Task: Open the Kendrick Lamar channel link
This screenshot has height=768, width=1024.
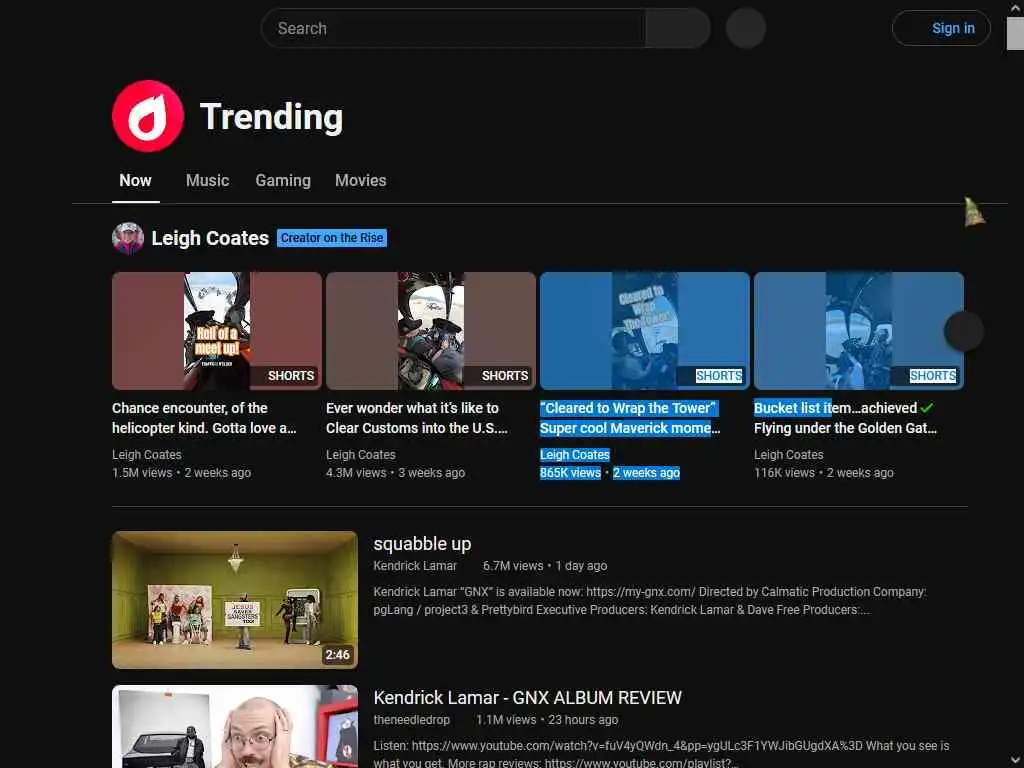Action: pyautogui.click(x=415, y=566)
